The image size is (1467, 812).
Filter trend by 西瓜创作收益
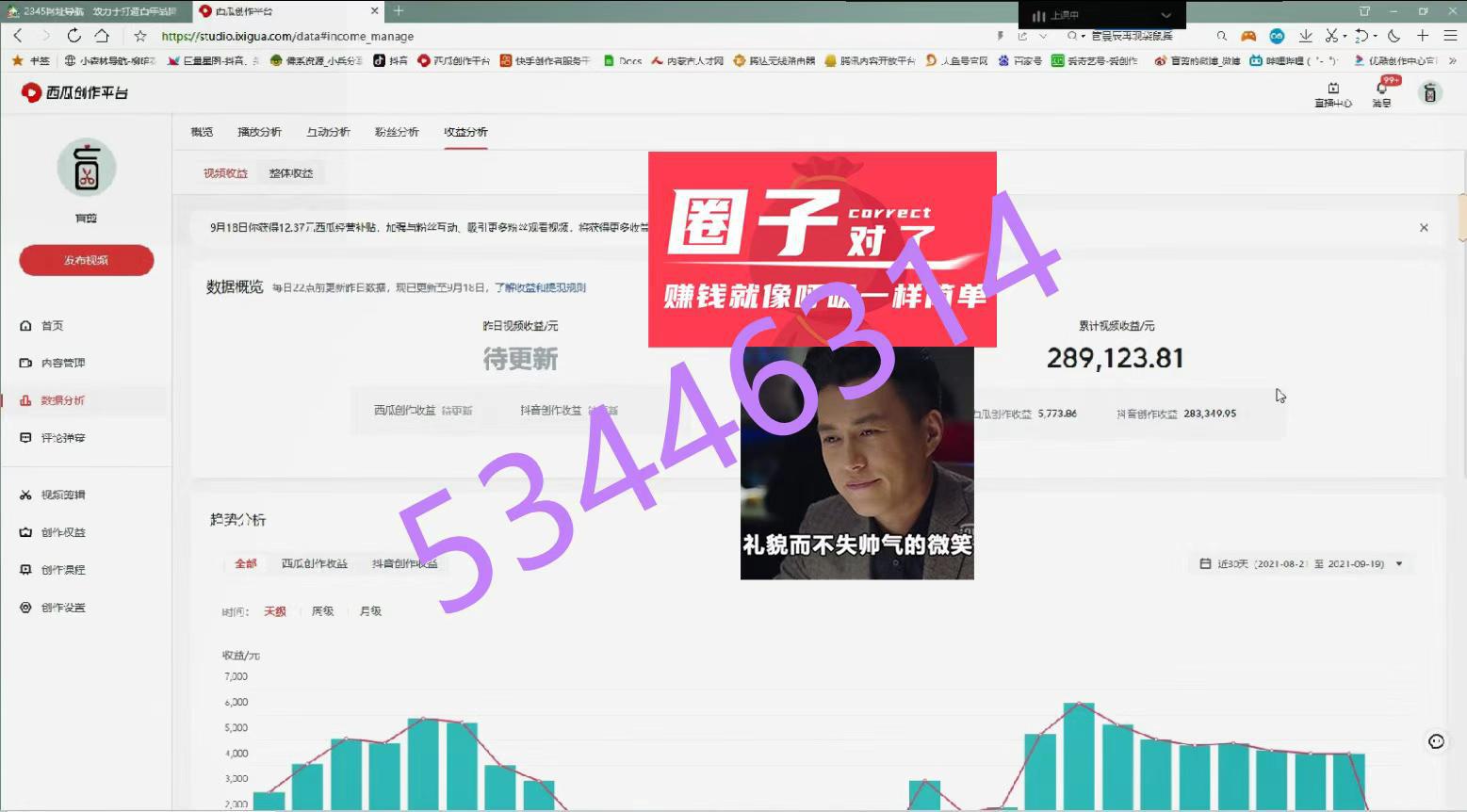(314, 563)
